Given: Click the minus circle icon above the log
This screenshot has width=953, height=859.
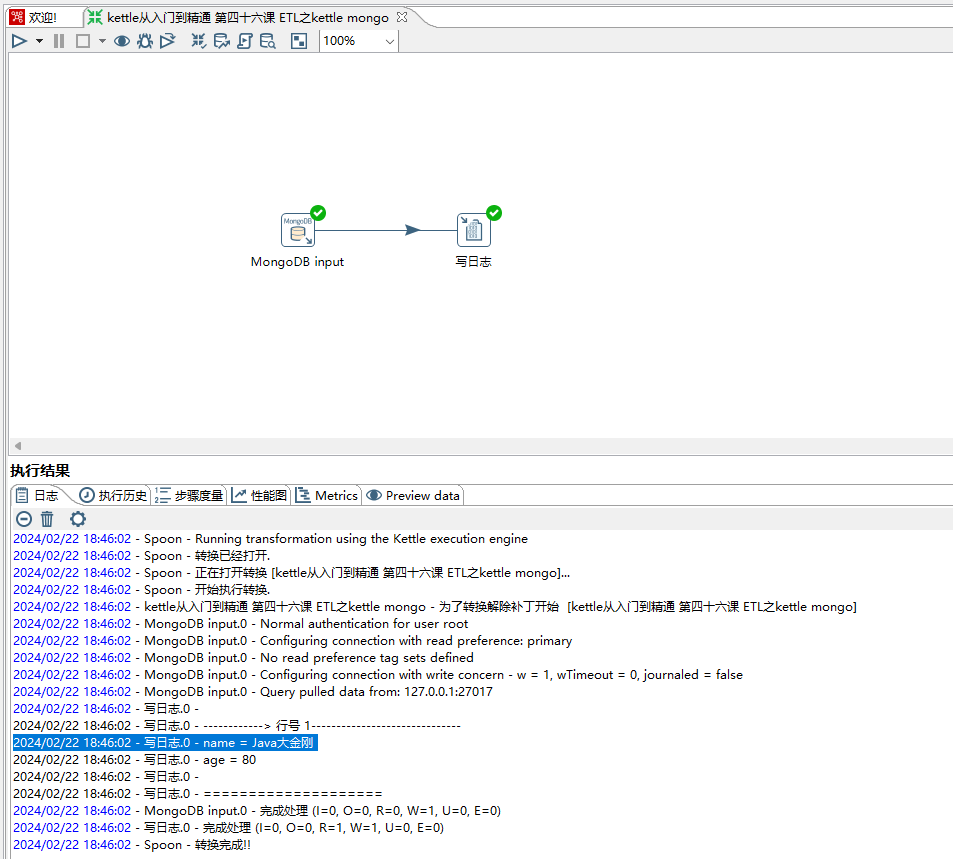Looking at the screenshot, I should (23, 518).
